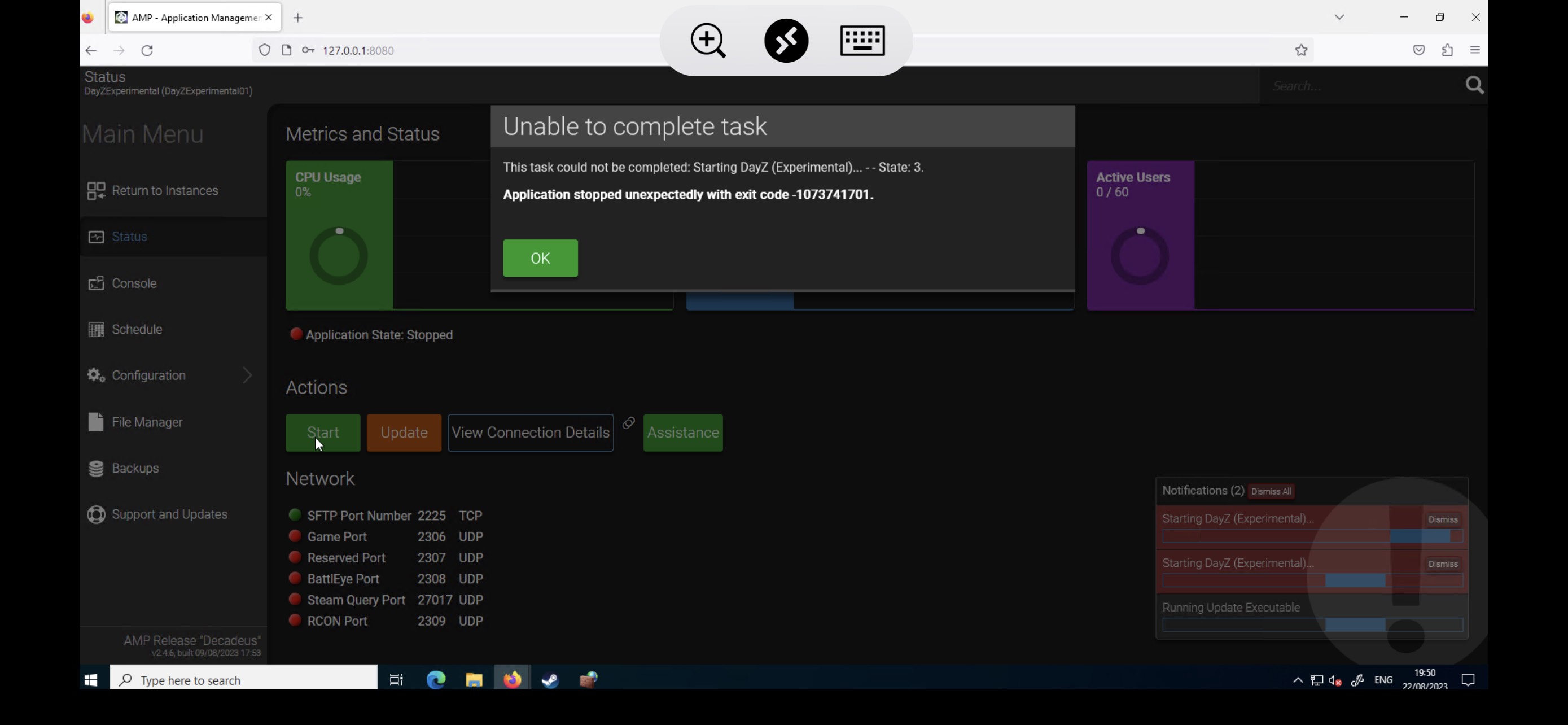Click the page info icon in address bar
Screen dimensions: 1568x725
(x=286, y=50)
